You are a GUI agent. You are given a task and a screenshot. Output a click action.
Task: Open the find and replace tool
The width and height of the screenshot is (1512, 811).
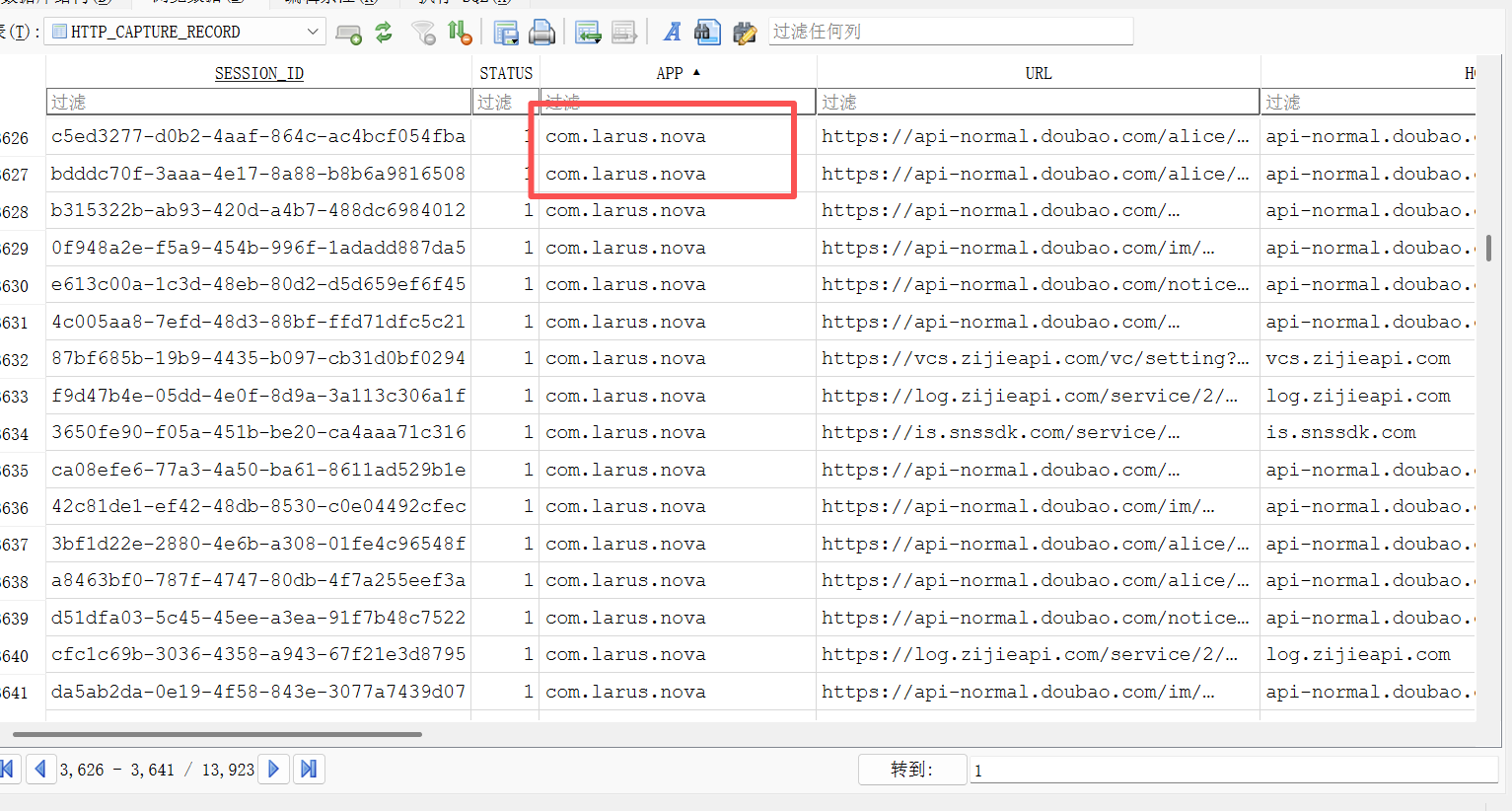pos(745,33)
